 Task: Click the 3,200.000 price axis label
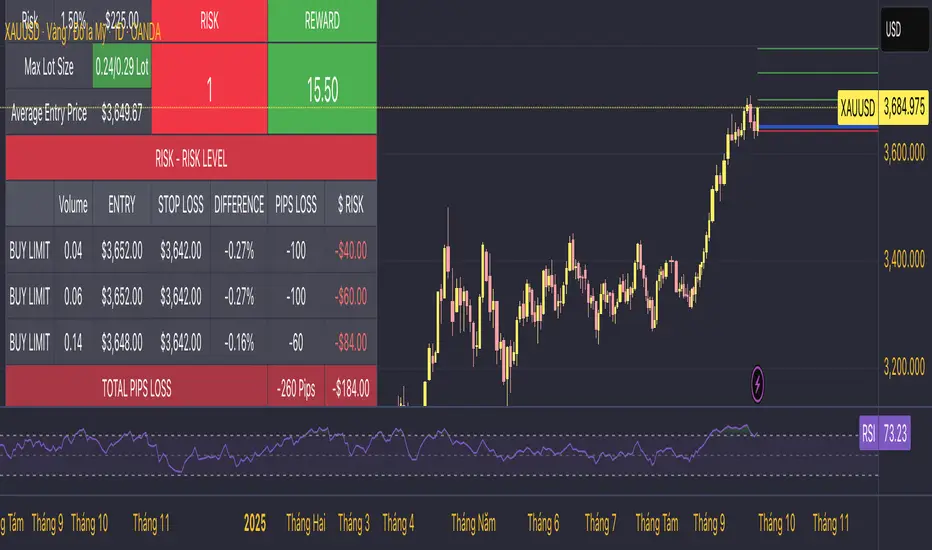904,366
